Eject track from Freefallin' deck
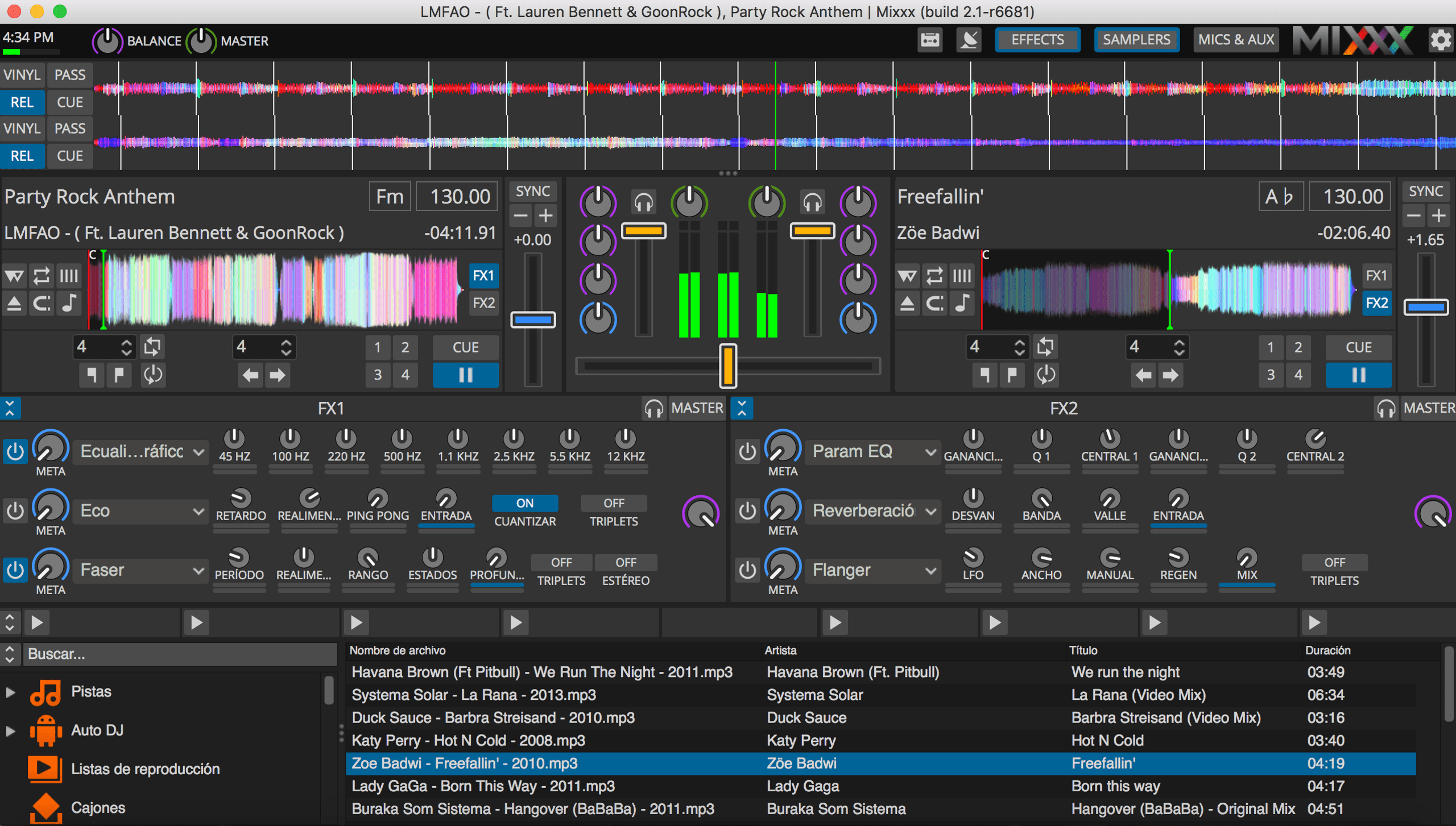Viewport: 1456px width, 826px height. pyautogui.click(x=907, y=304)
